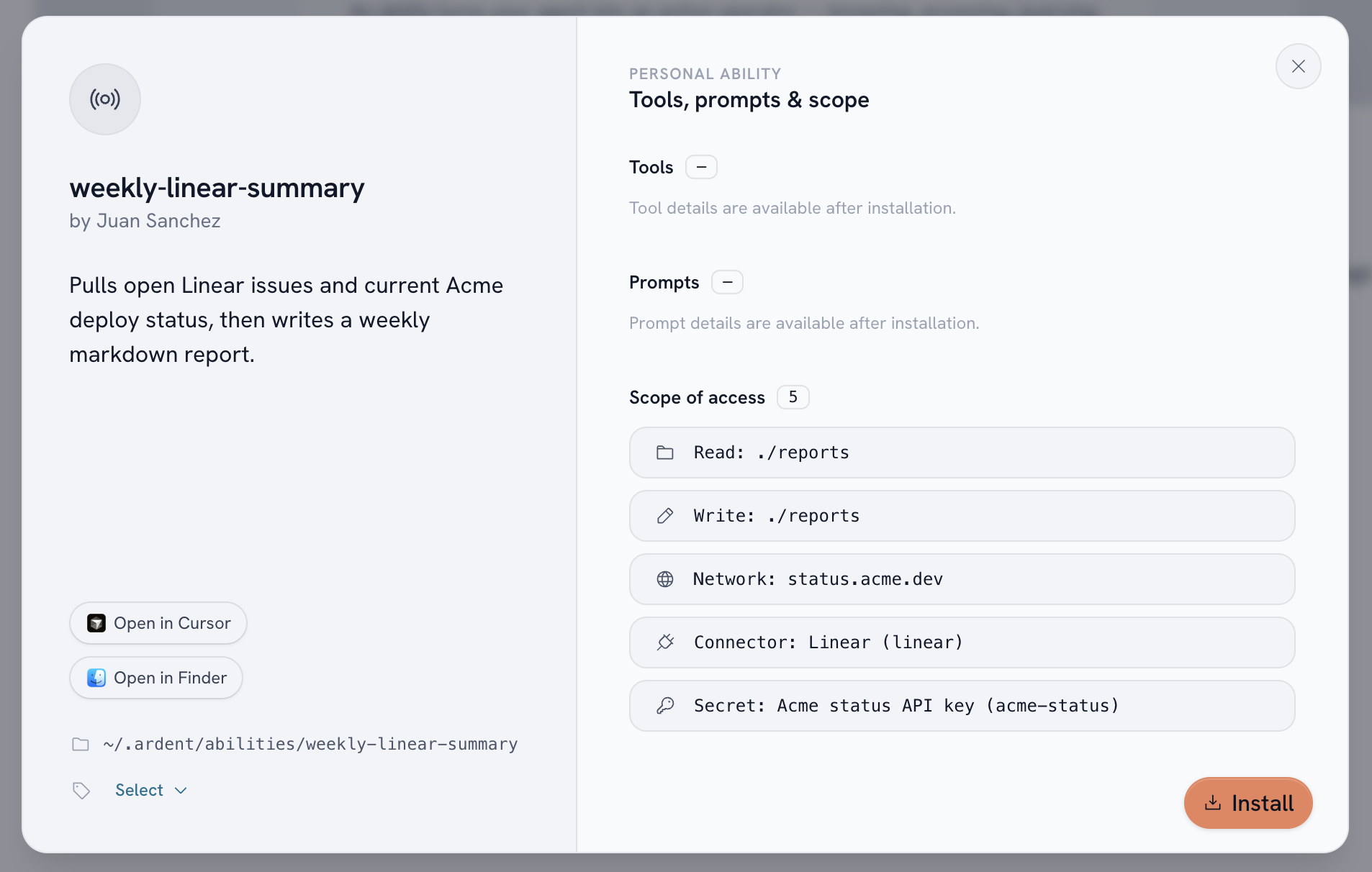Click the Scope of access count badge
Viewport: 1372px width, 872px height.
(x=793, y=397)
